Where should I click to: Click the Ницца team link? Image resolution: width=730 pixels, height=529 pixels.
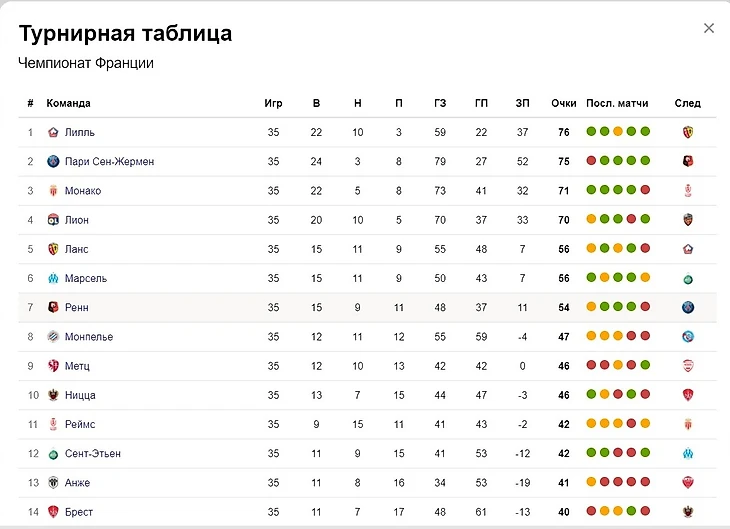[80, 395]
